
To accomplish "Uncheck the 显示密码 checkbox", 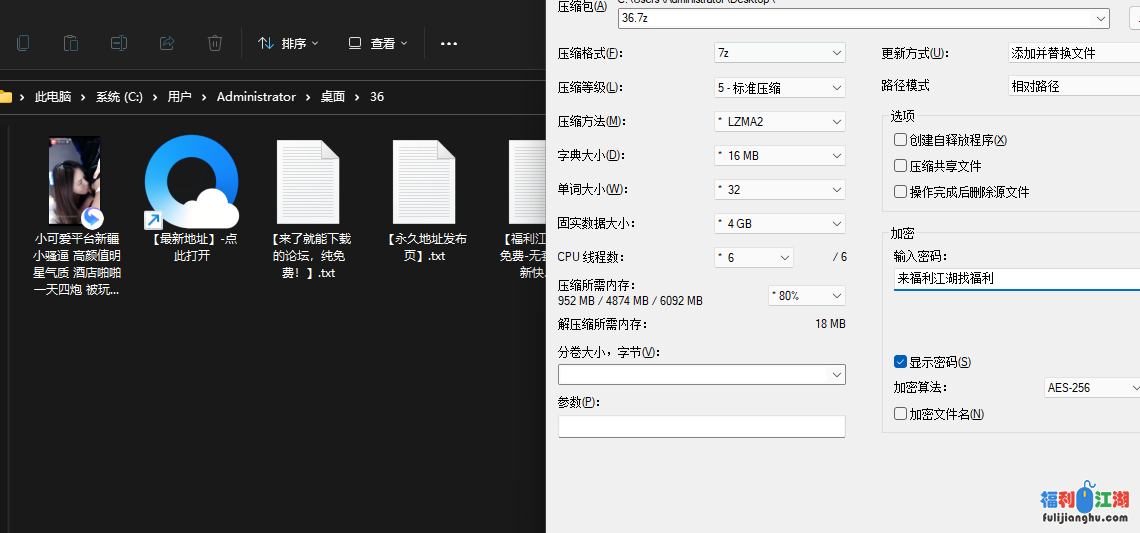I will (x=901, y=362).
